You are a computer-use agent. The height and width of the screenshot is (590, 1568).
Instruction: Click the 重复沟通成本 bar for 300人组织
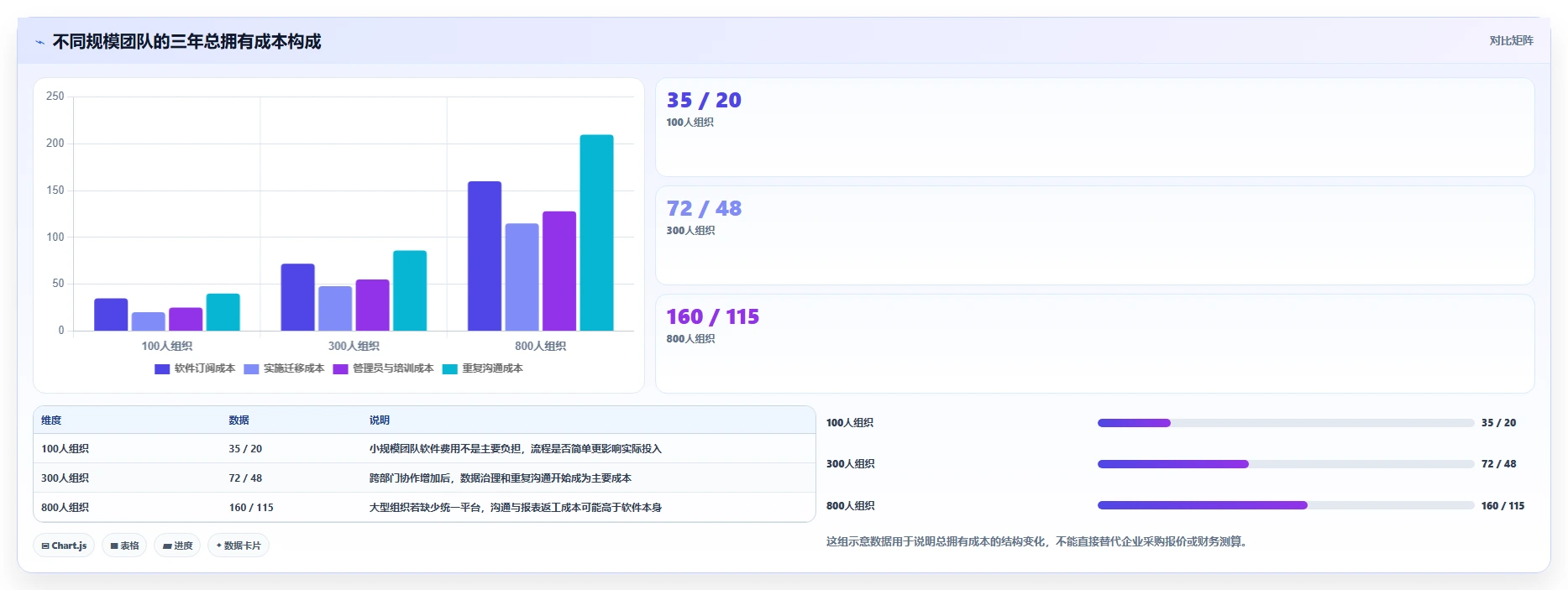click(x=410, y=290)
